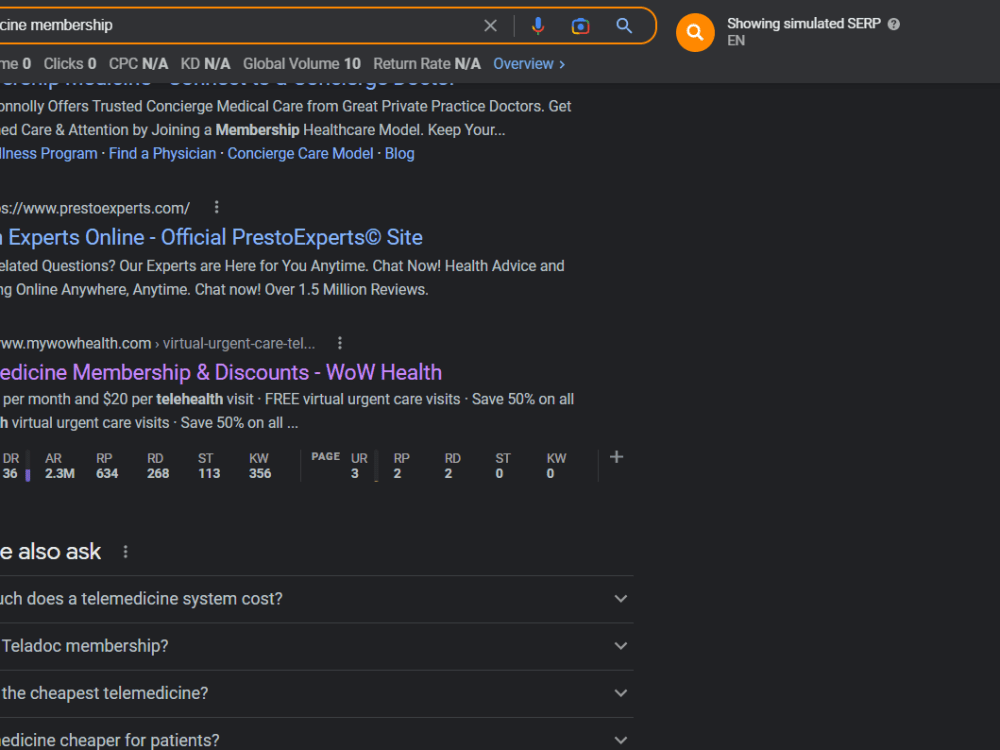1000x750 pixels.
Task: Click the KD N/A metric
Action: click(x=205, y=64)
